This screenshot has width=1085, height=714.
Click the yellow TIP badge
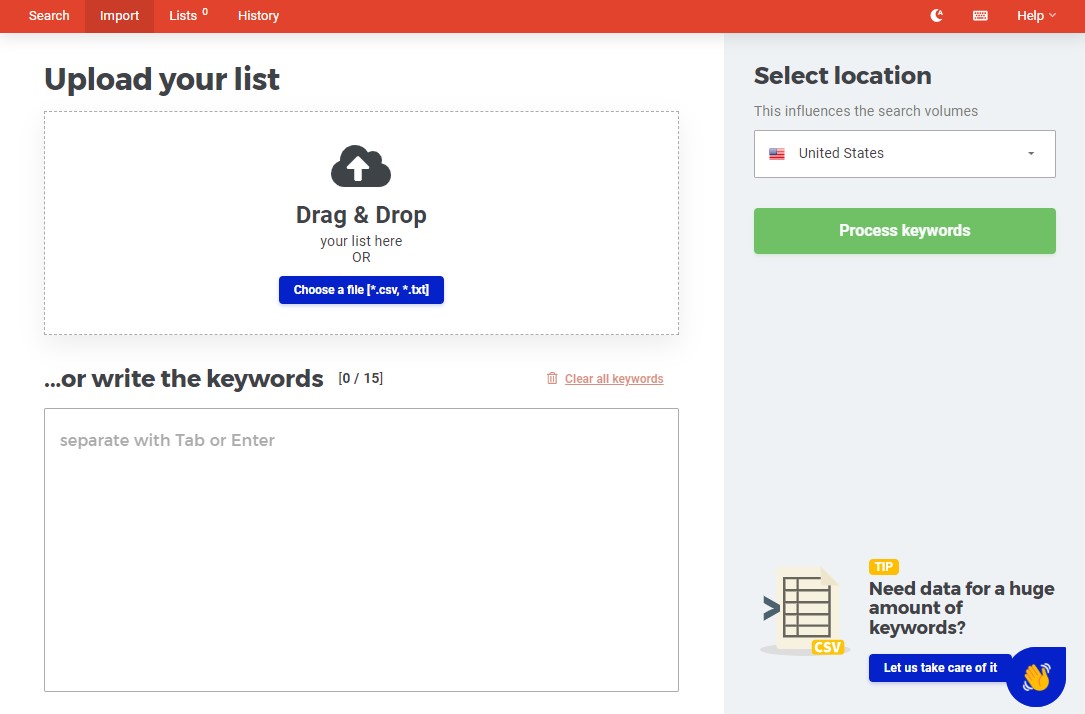point(884,567)
